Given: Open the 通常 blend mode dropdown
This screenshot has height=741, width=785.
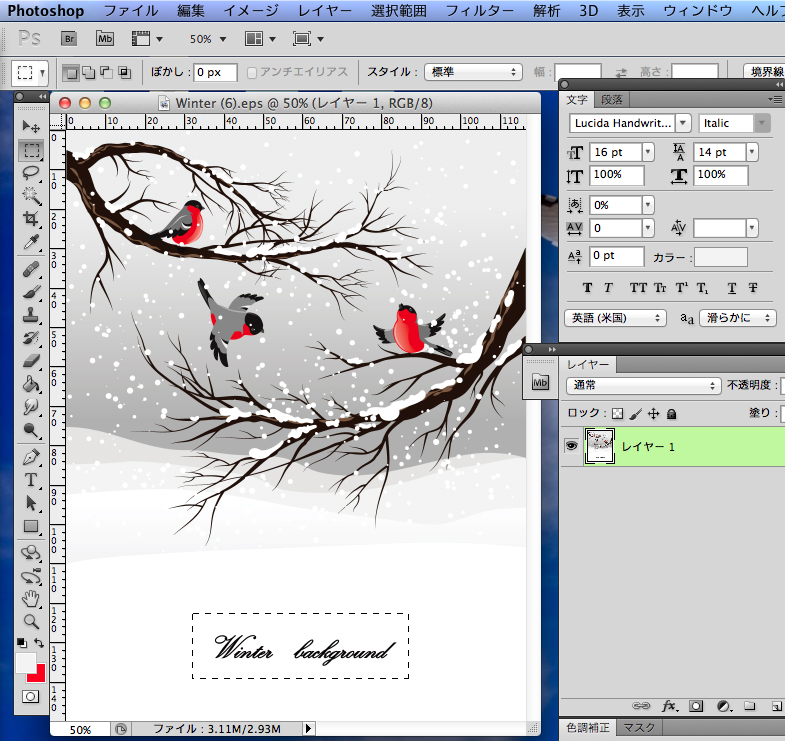Looking at the screenshot, I should 643,386.
